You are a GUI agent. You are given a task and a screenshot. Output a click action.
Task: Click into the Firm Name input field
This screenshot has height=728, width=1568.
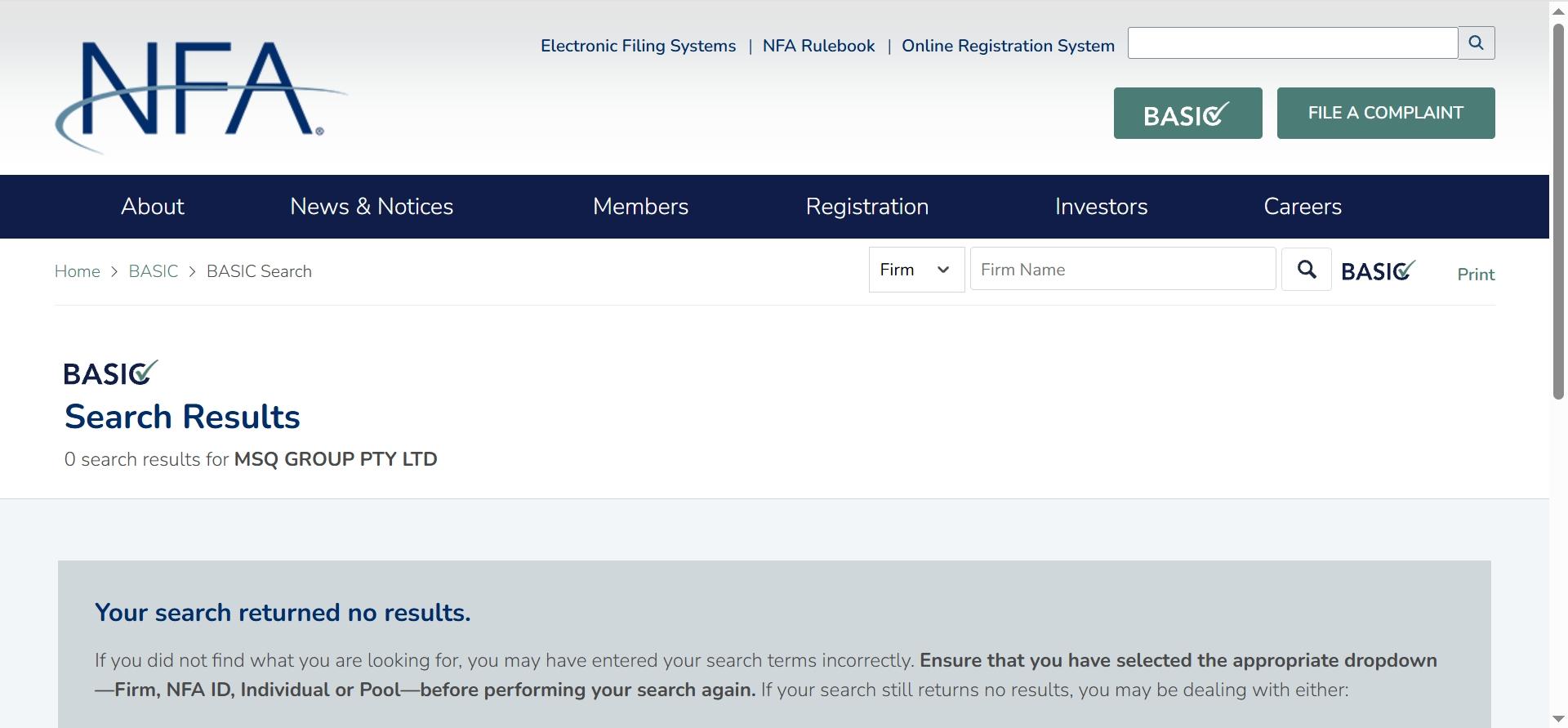click(x=1123, y=269)
